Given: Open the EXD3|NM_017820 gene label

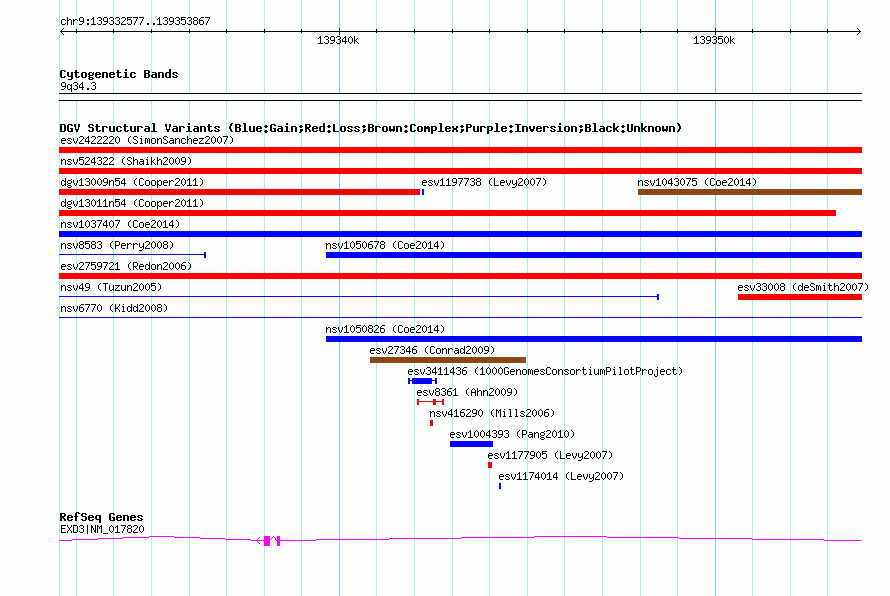Looking at the screenshot, I should (x=102, y=529).
